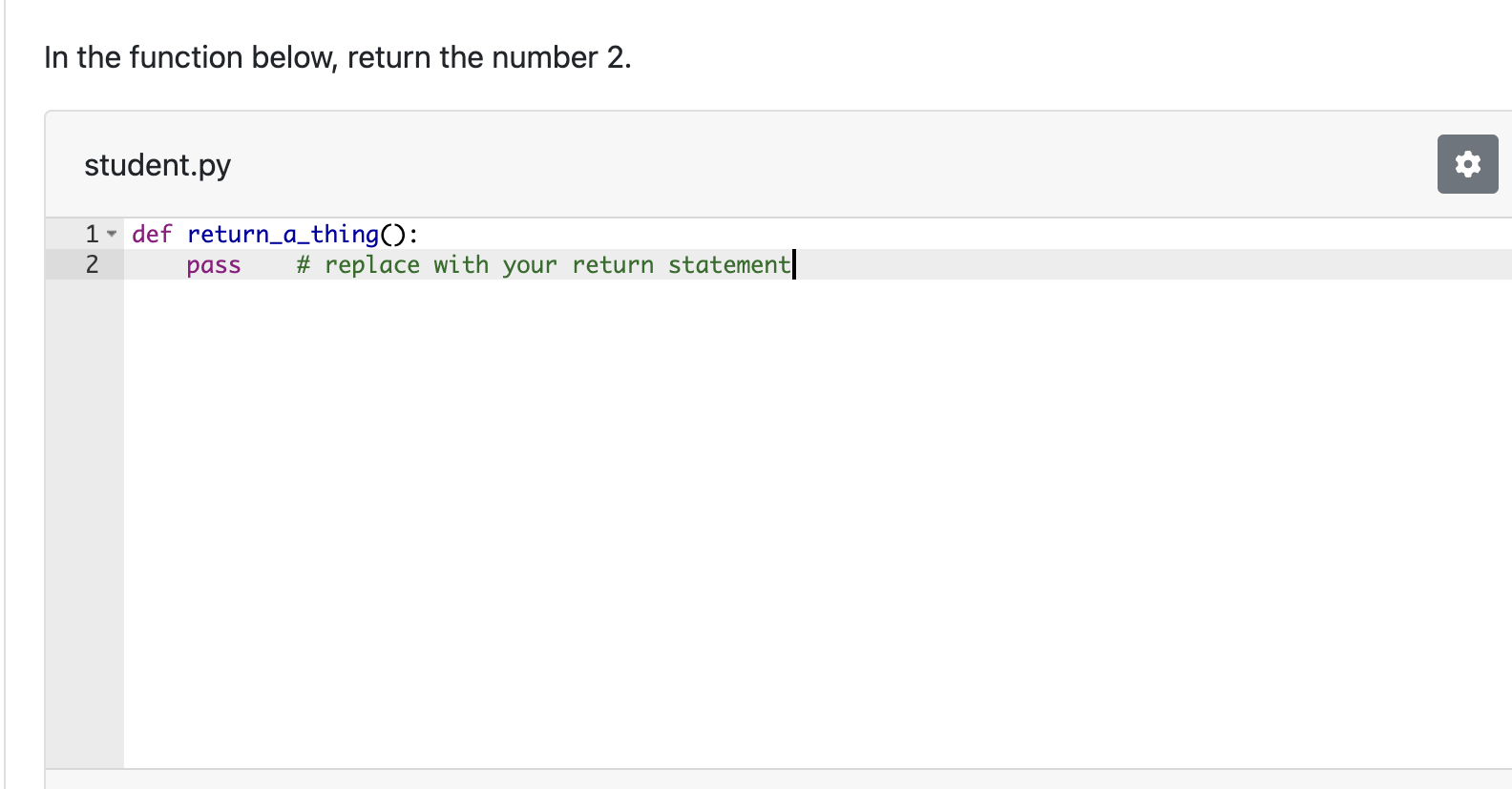Select line number 2 in the gutter
This screenshot has width=1512, height=789.
91,265
